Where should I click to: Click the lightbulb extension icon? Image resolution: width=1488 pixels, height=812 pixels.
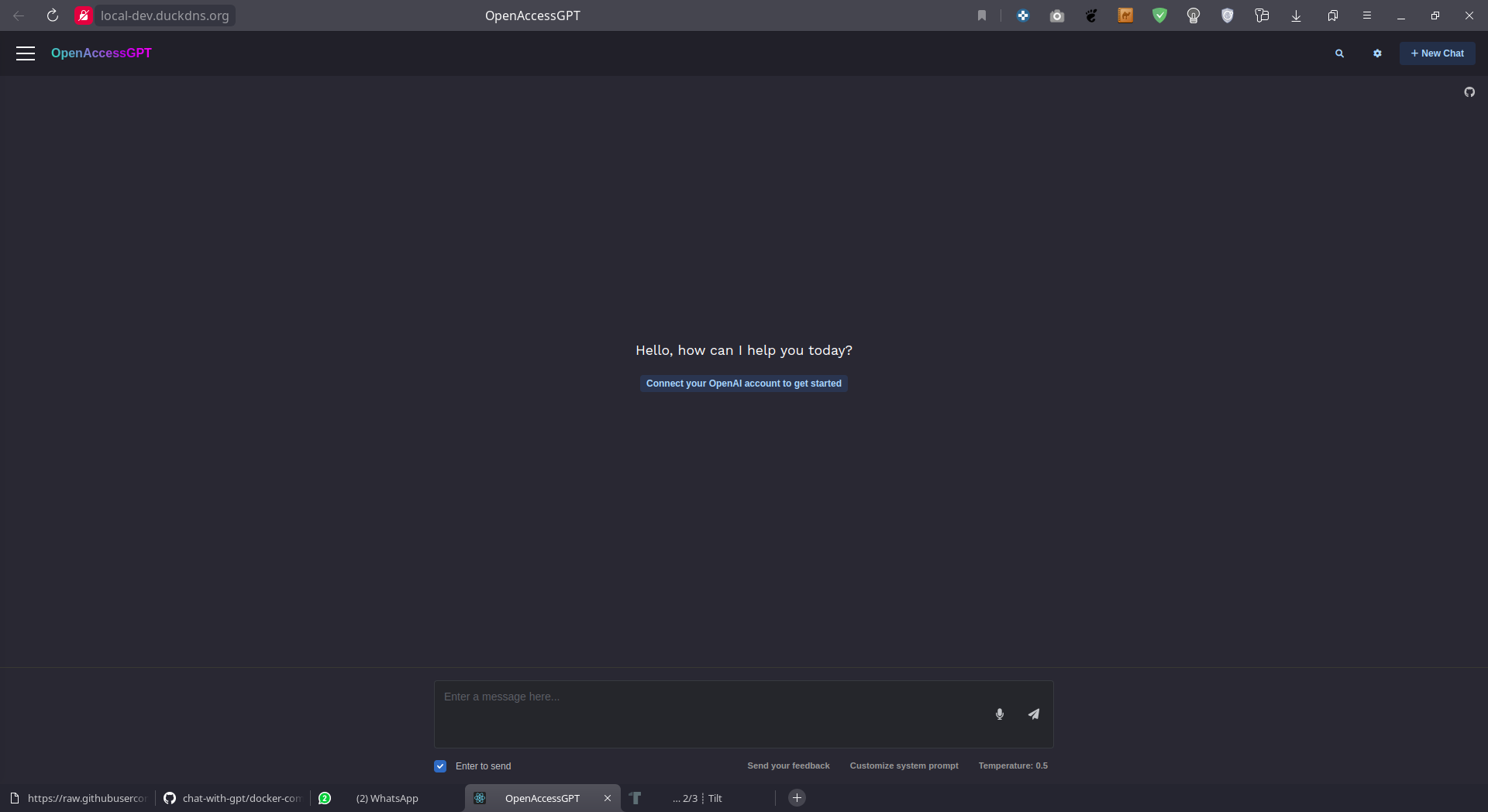(x=1193, y=15)
